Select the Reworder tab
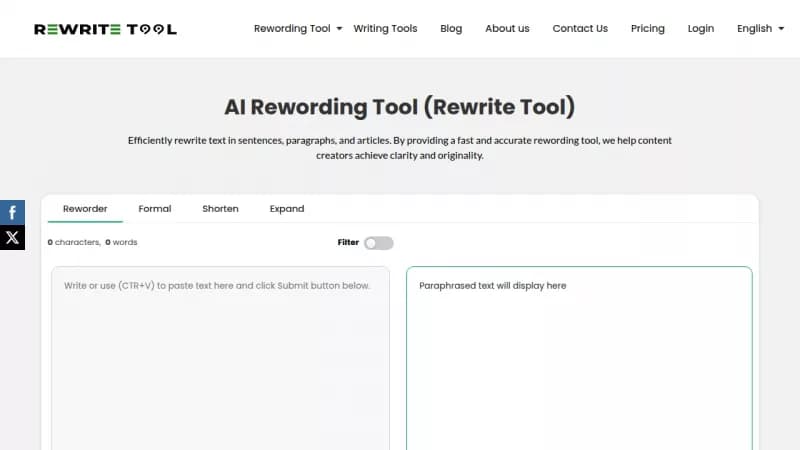800x450 pixels. click(x=85, y=209)
